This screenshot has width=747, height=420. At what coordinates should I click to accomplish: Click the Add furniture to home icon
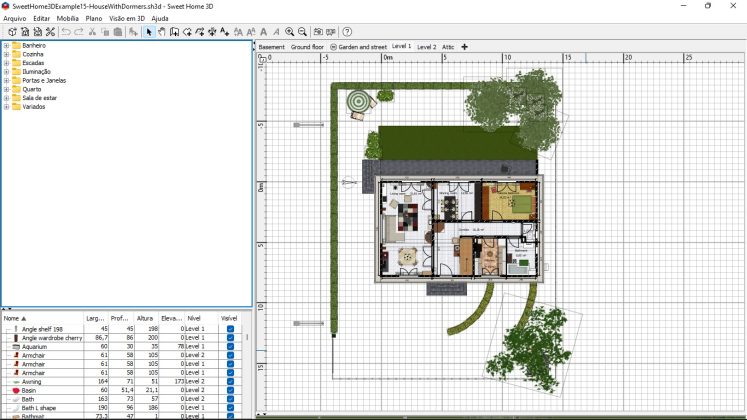click(133, 32)
